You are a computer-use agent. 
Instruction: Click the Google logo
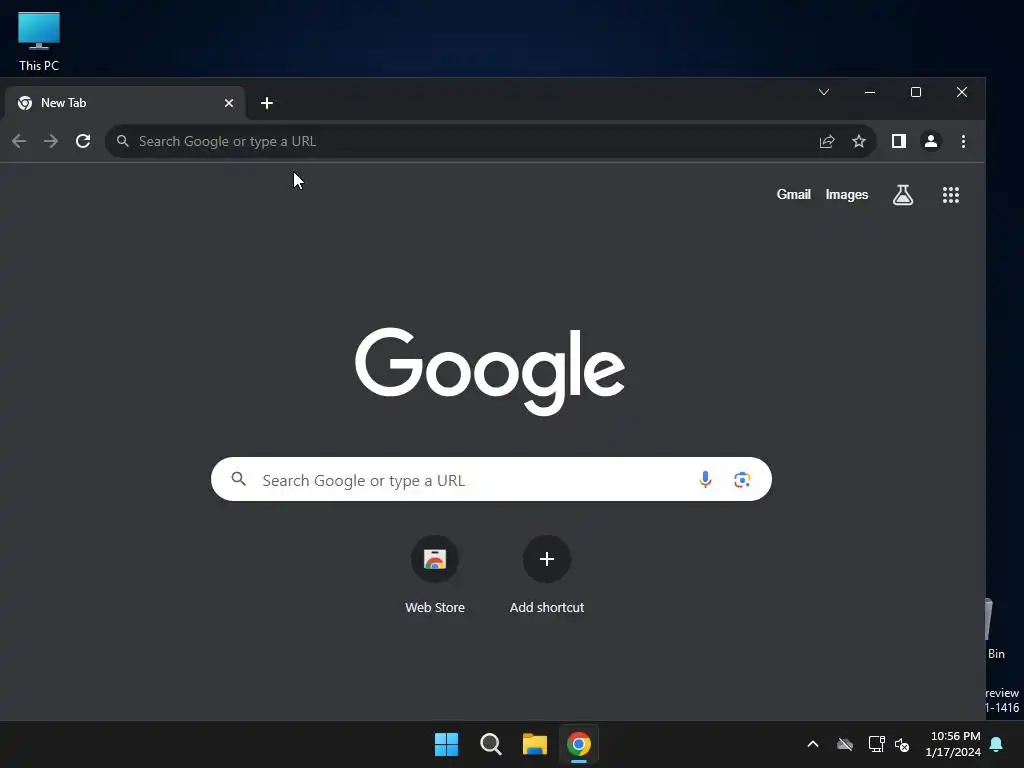click(x=490, y=371)
